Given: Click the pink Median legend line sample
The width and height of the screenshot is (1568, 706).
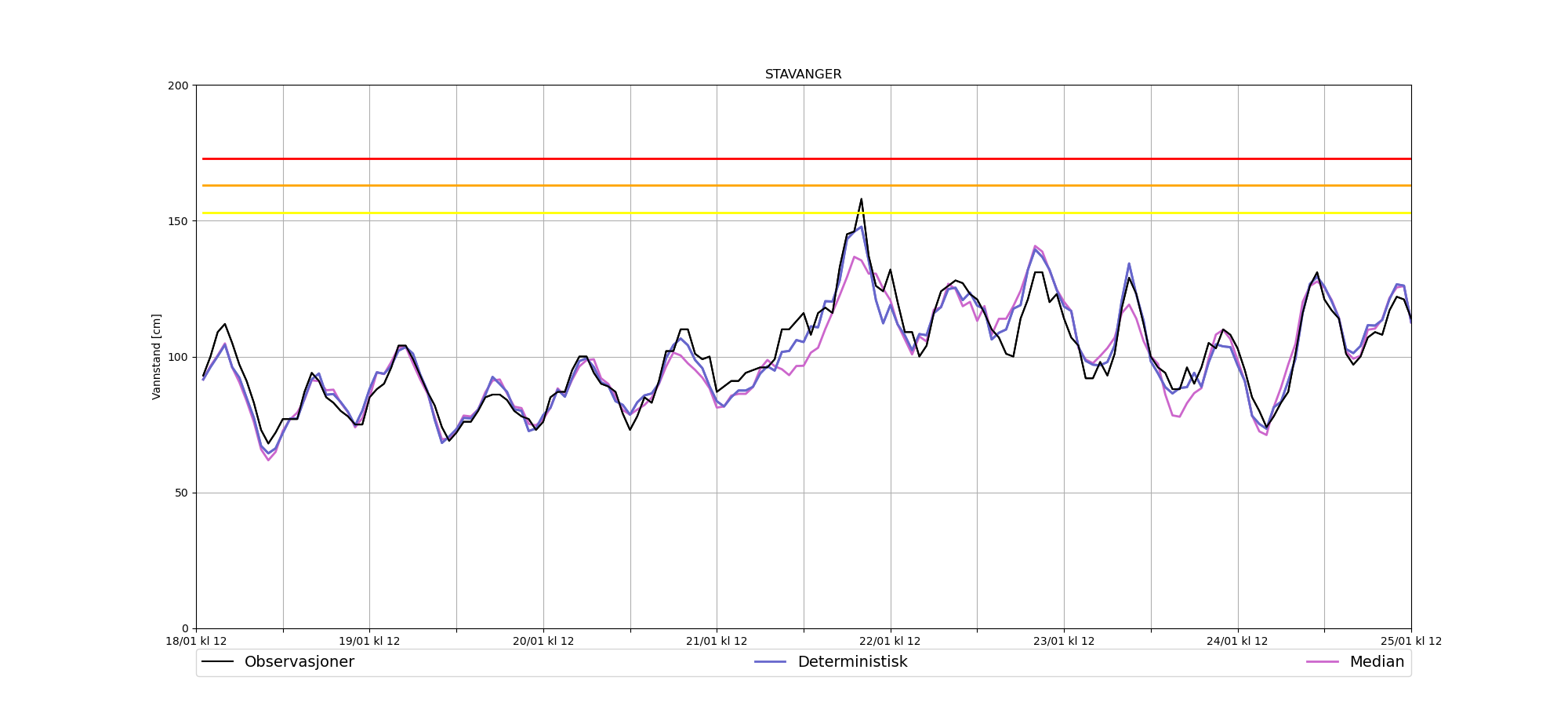Looking at the screenshot, I should [1322, 662].
